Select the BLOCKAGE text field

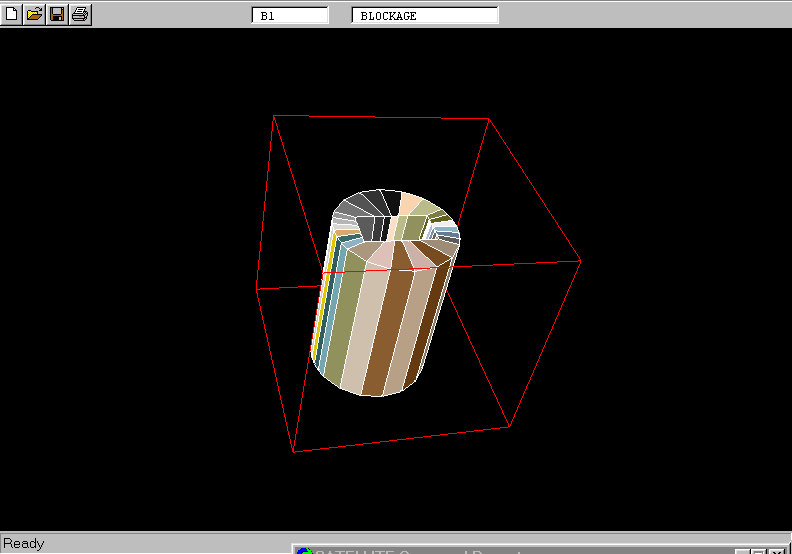pyautogui.click(x=425, y=16)
